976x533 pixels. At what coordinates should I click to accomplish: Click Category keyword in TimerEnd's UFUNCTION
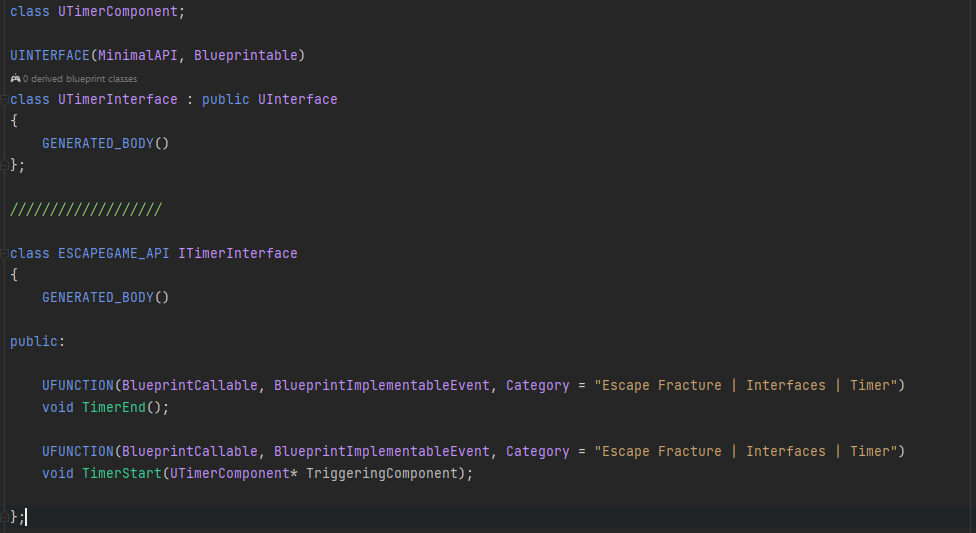point(538,385)
